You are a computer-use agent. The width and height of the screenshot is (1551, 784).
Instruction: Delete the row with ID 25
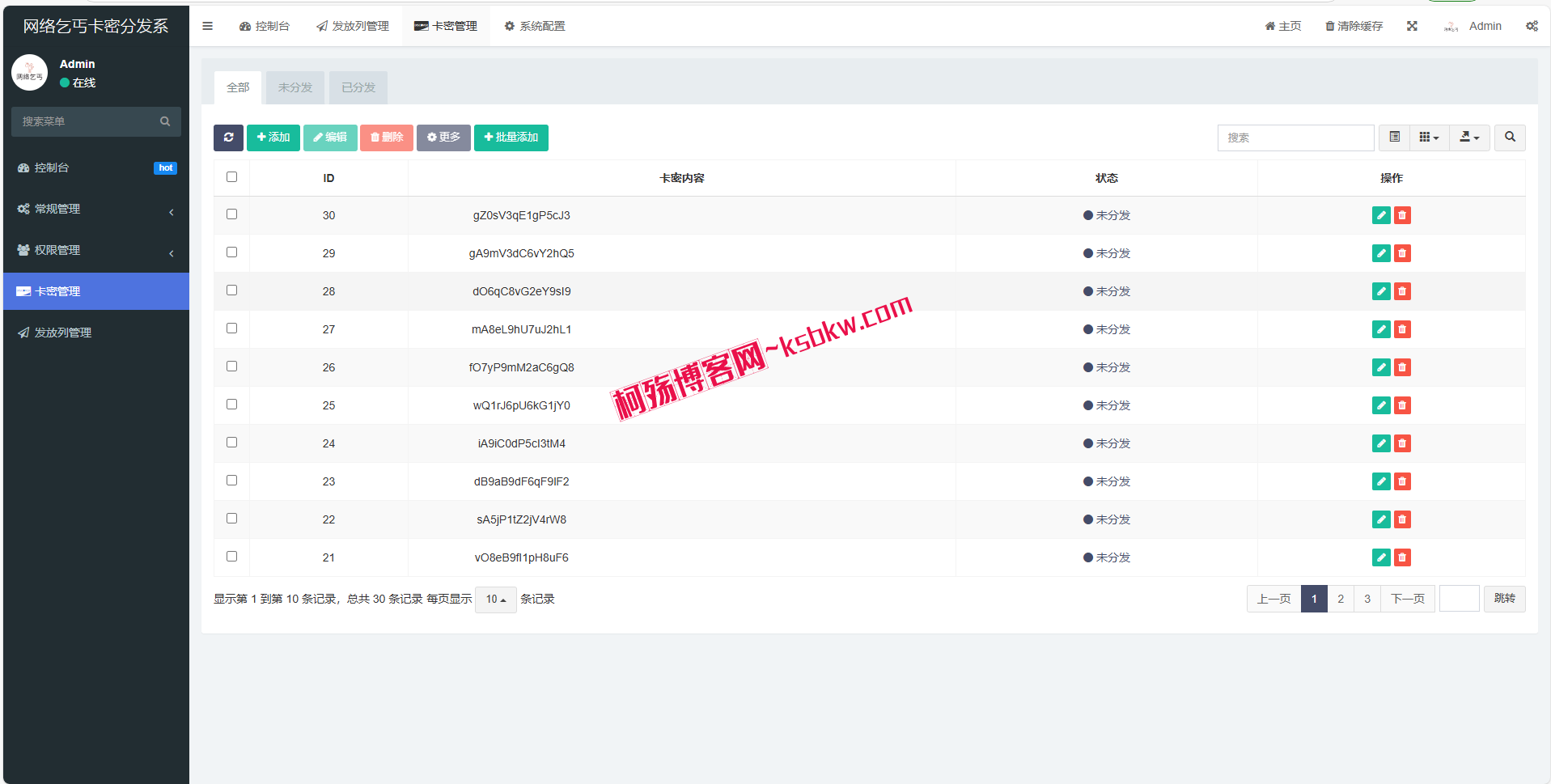1402,405
